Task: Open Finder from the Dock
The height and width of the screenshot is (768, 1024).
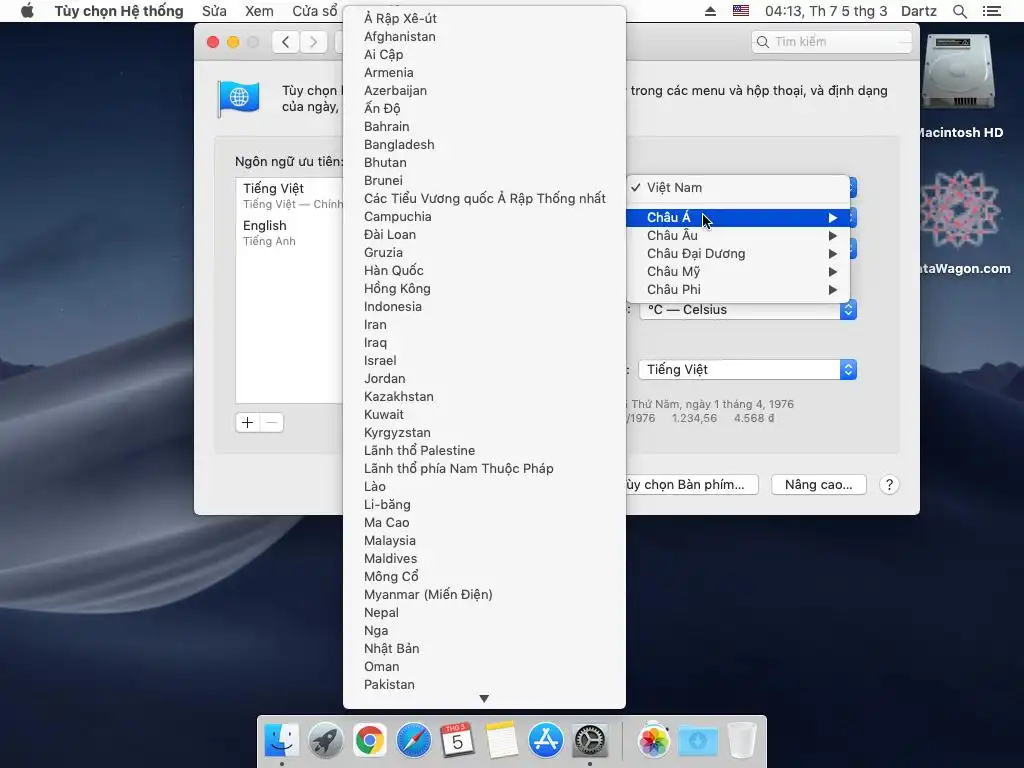Action: click(281, 740)
